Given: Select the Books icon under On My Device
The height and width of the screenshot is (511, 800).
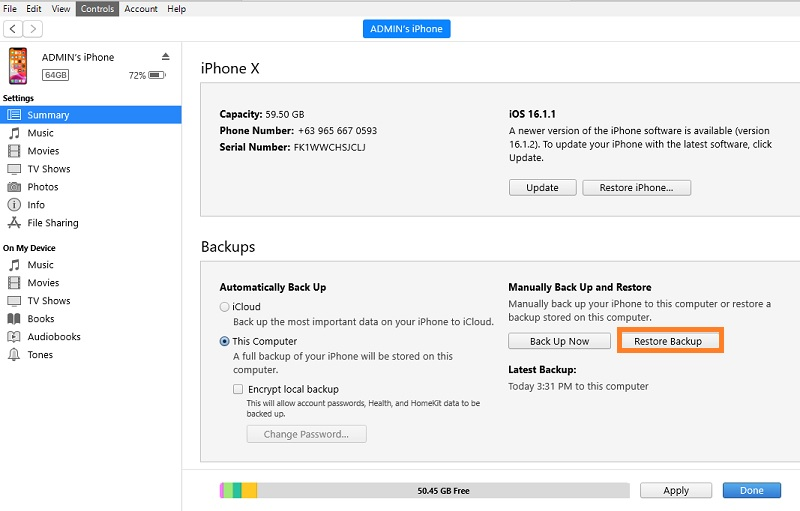Looking at the screenshot, I should (x=15, y=319).
